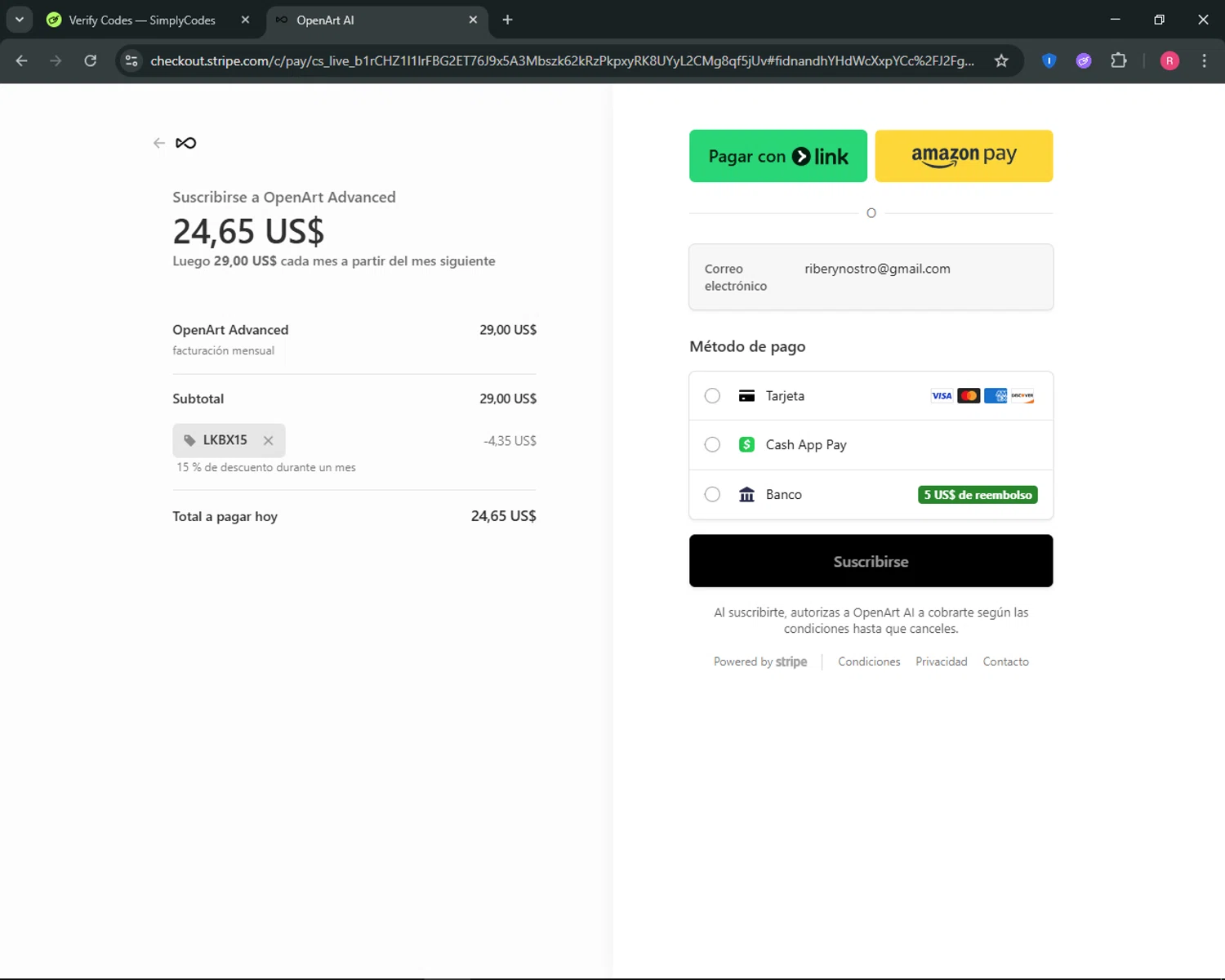Viewport: 1225px width, 980px height.
Task: Click the card icon next to Tarjeta
Action: (x=746, y=396)
